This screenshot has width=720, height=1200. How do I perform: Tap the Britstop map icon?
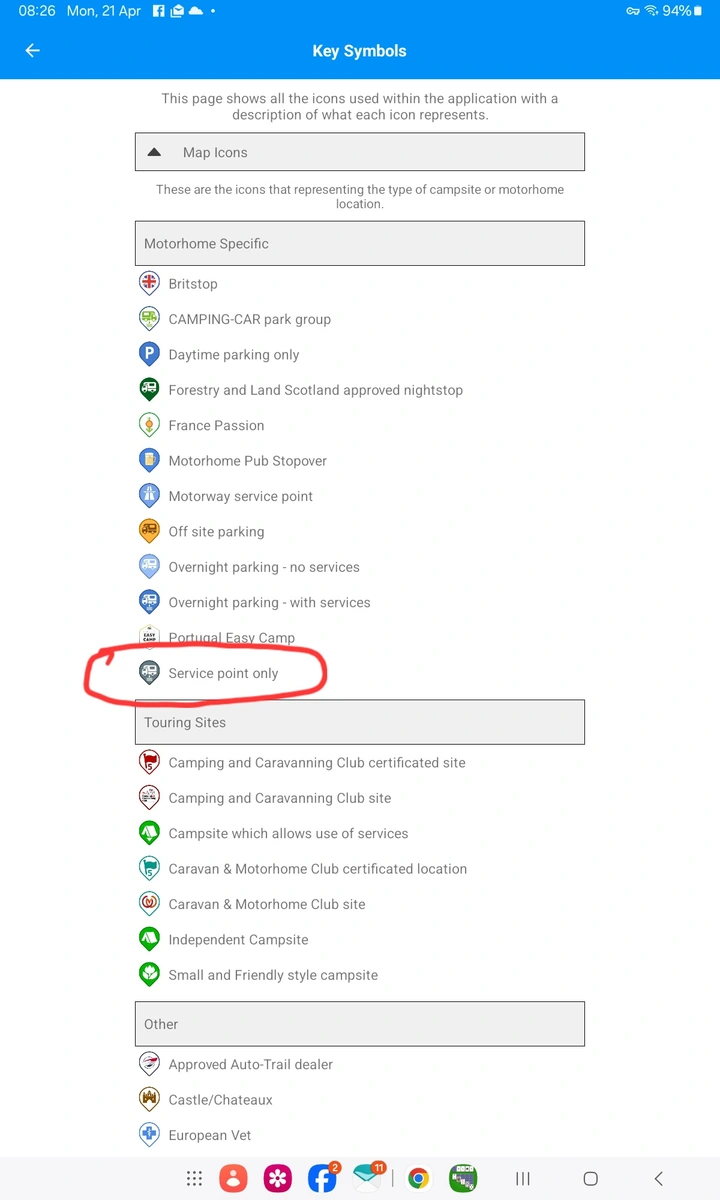click(149, 283)
